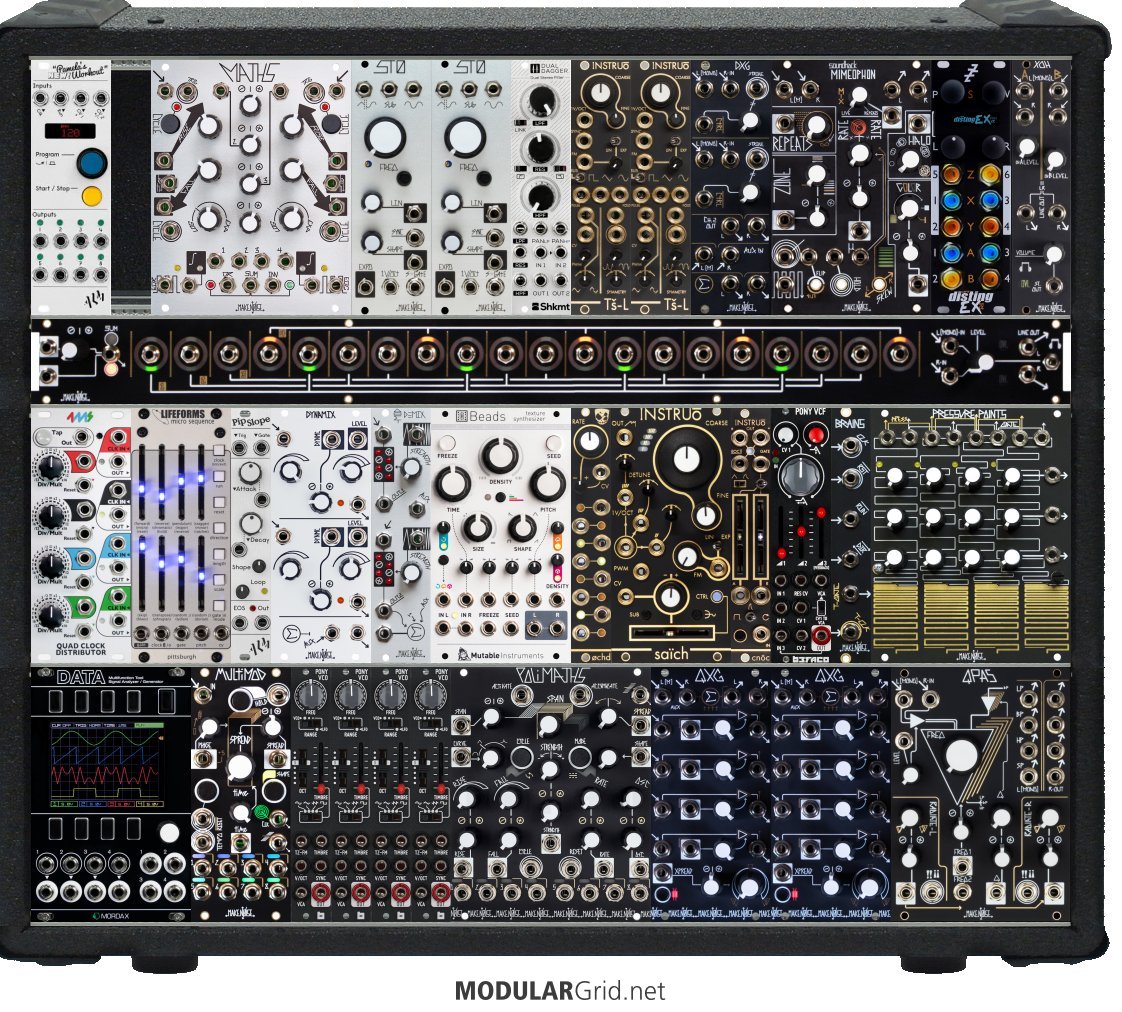
Task: Turn the Mimeophon Repeats knob
Action: [x=814, y=126]
